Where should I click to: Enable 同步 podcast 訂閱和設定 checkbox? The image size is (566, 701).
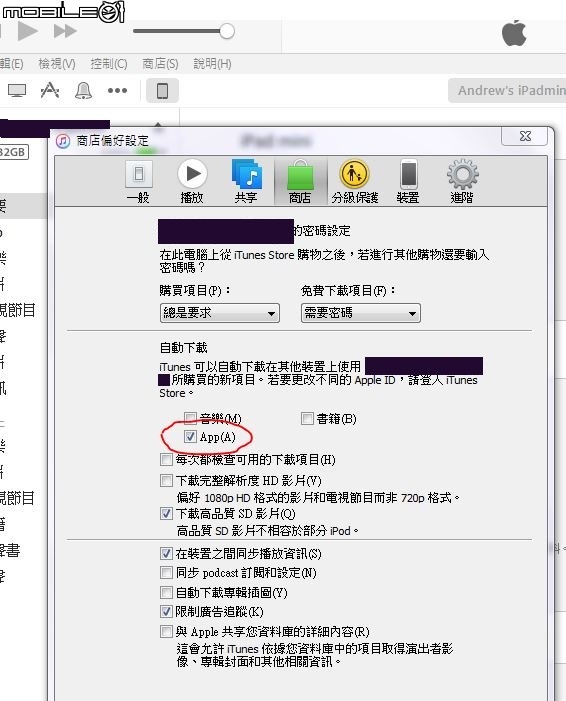[166, 572]
